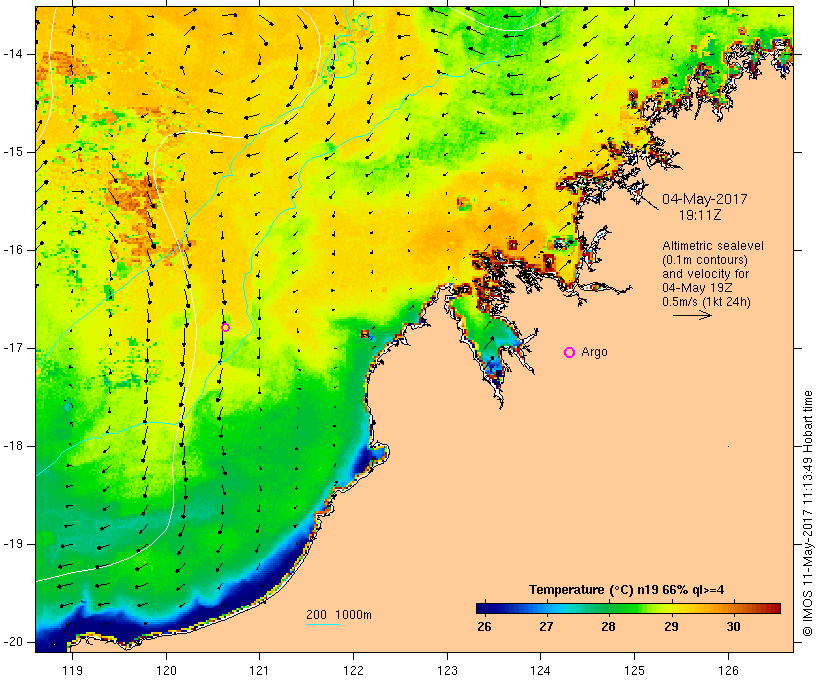820x680 pixels.
Task: Click the 0.5m/s velocity scale arrow
Action: tap(692, 315)
